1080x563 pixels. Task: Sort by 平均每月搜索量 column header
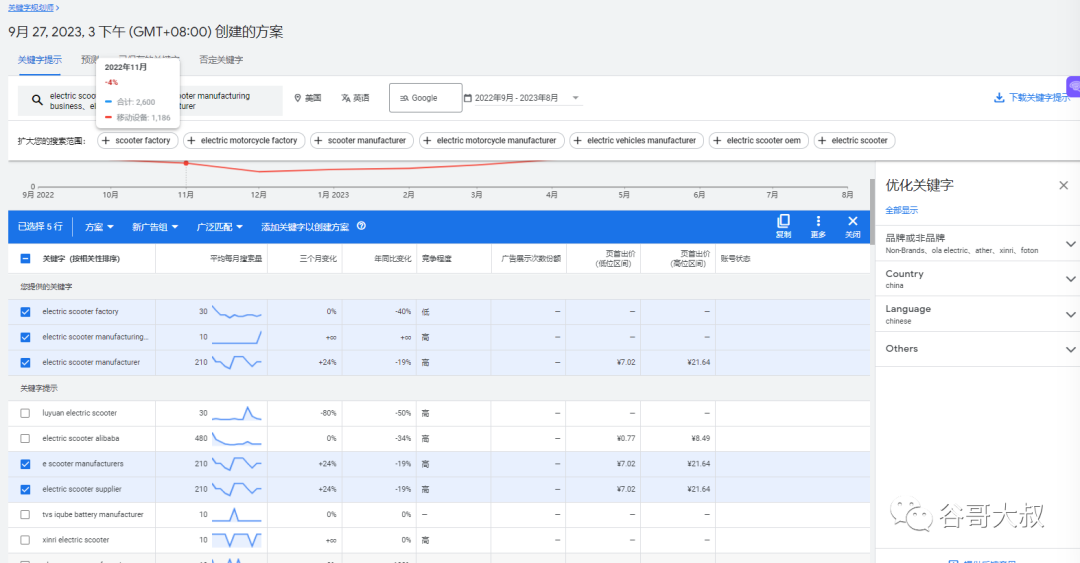236,258
